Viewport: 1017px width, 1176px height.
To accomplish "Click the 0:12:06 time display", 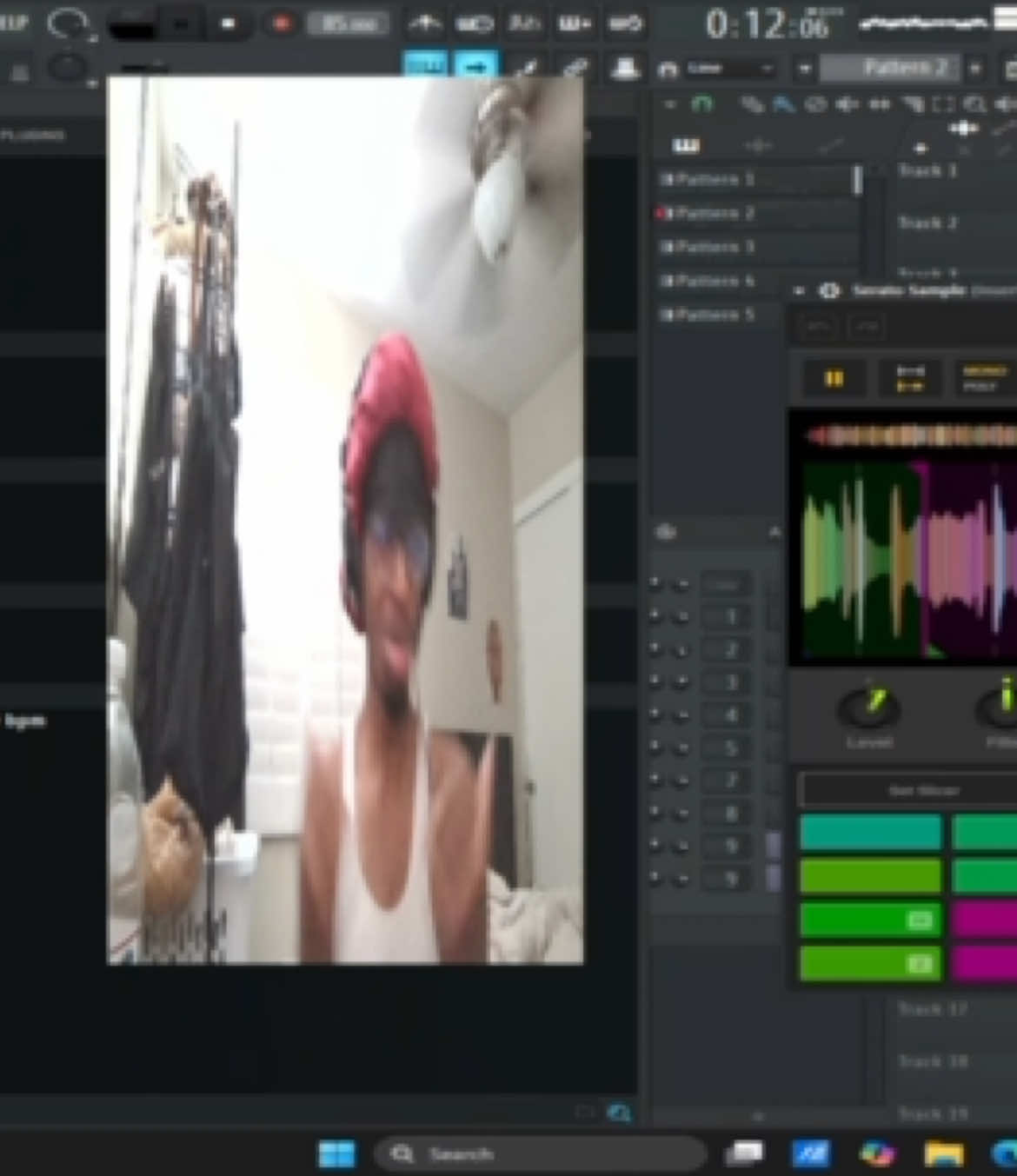I will [x=768, y=24].
